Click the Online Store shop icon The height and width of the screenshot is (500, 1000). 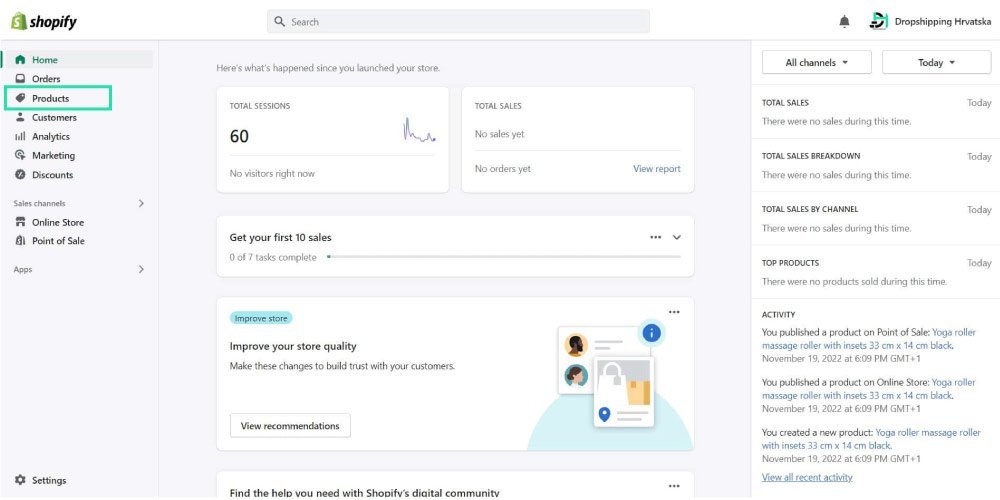(x=20, y=223)
